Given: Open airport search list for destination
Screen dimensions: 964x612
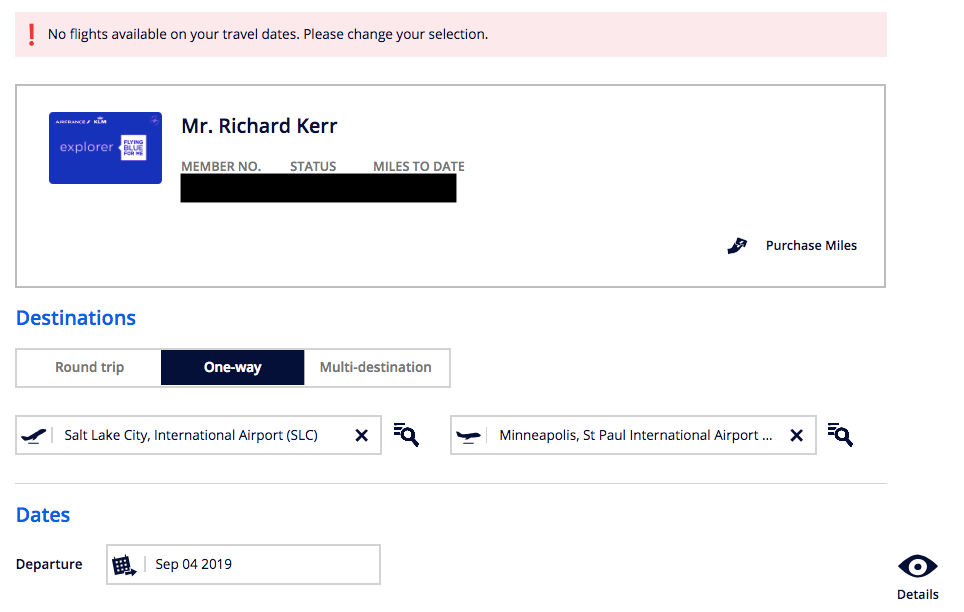Looking at the screenshot, I should tap(840, 435).
